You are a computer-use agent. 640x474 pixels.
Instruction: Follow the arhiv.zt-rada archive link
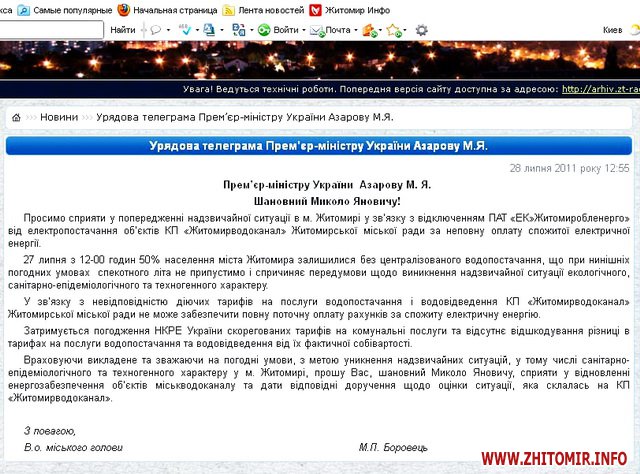[600, 89]
